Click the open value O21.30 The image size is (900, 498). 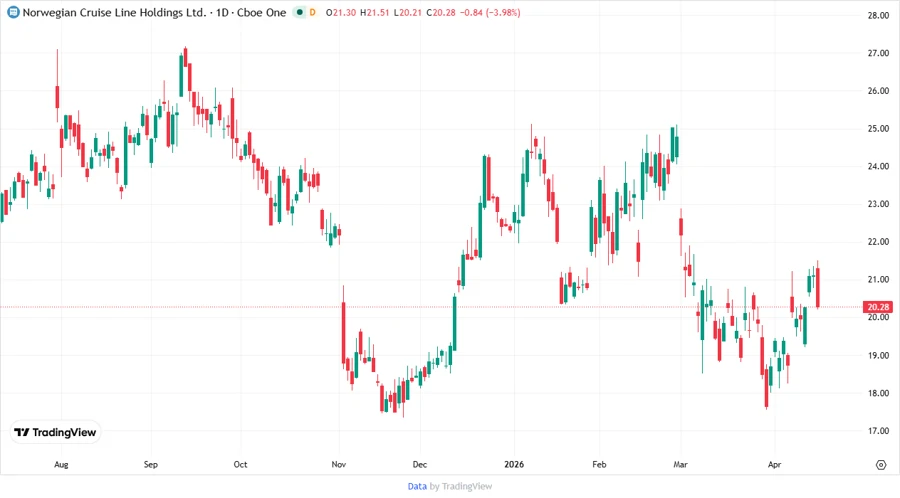click(341, 12)
